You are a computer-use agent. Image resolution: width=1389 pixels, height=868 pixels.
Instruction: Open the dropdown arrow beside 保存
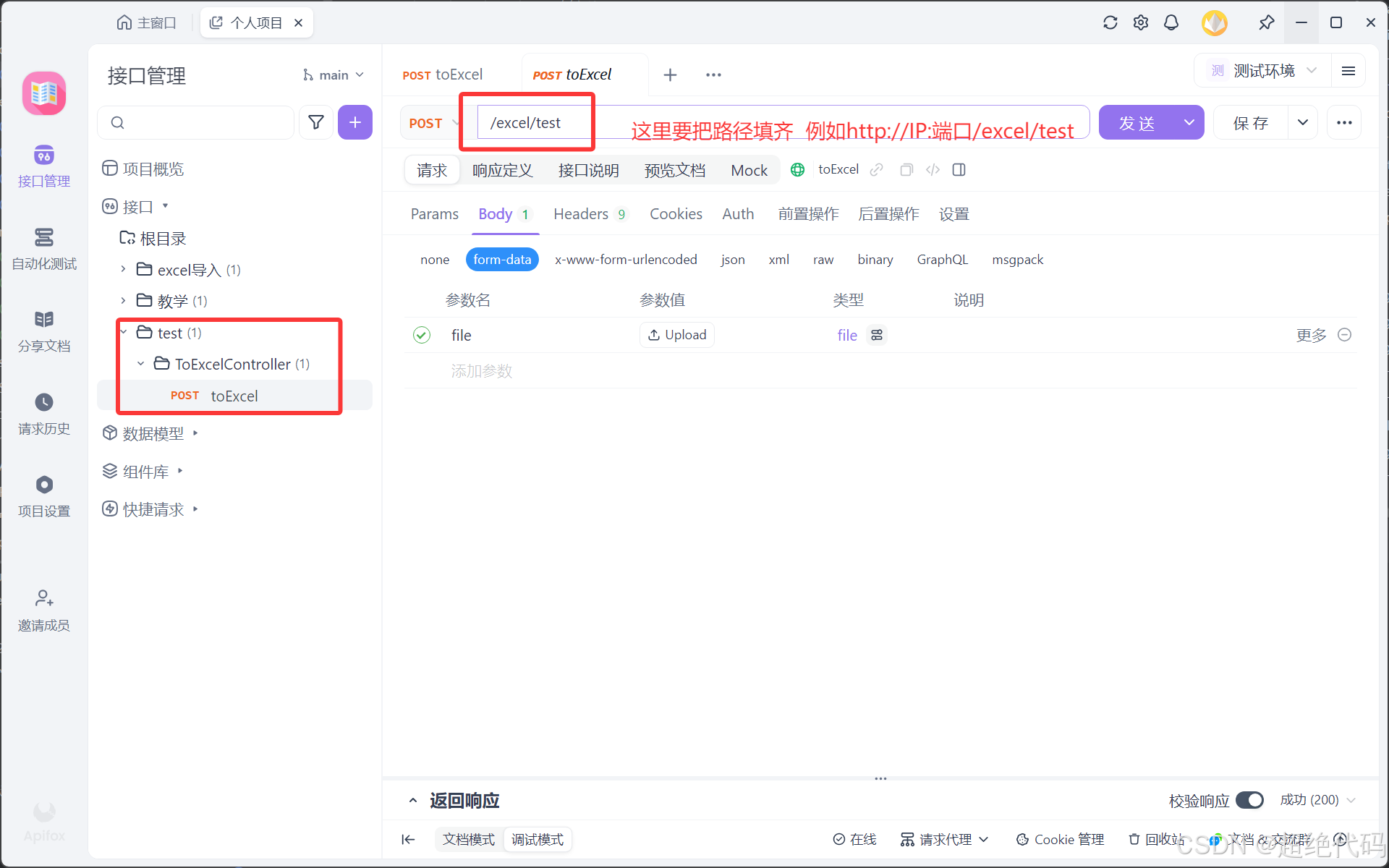(1303, 122)
